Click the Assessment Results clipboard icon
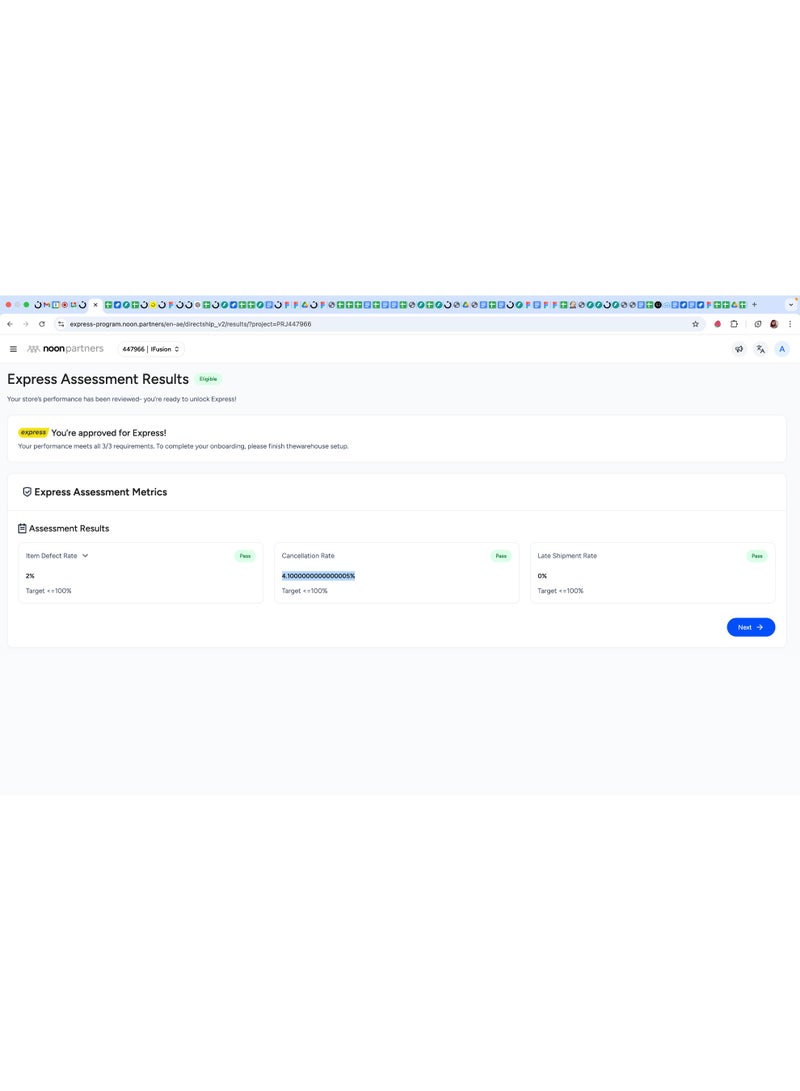 tap(22, 529)
